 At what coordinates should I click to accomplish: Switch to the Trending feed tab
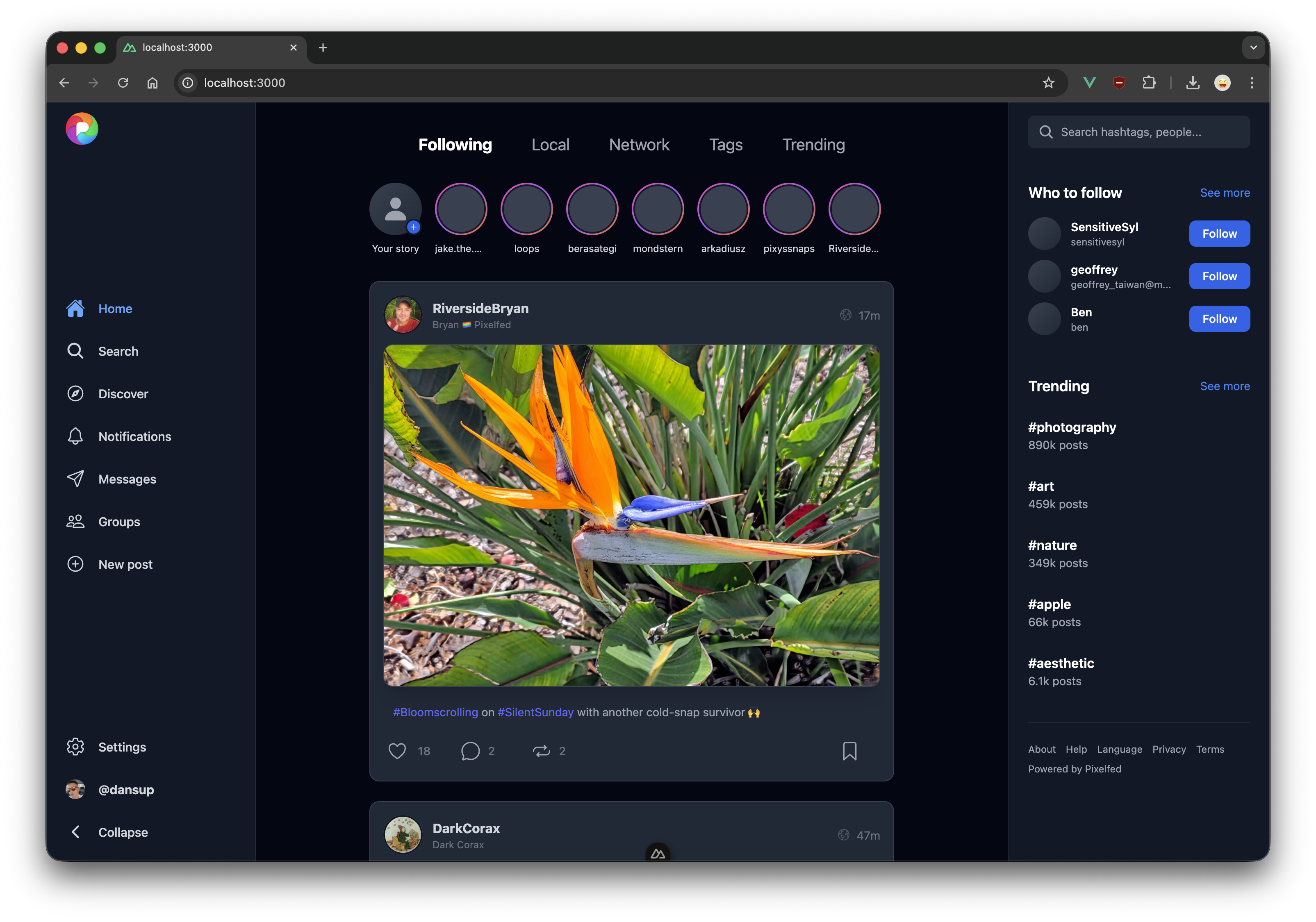point(813,145)
